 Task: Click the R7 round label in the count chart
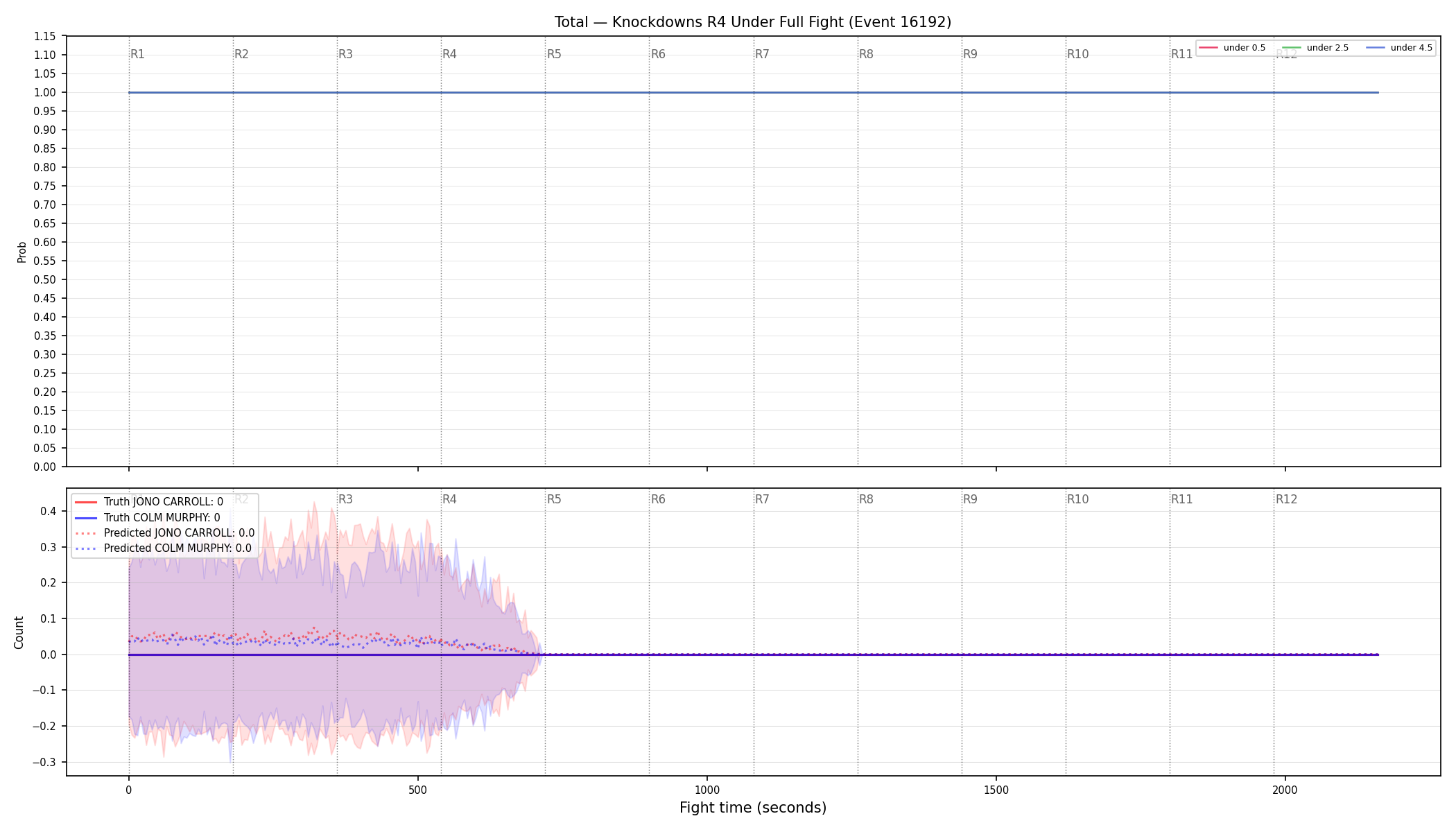[762, 499]
